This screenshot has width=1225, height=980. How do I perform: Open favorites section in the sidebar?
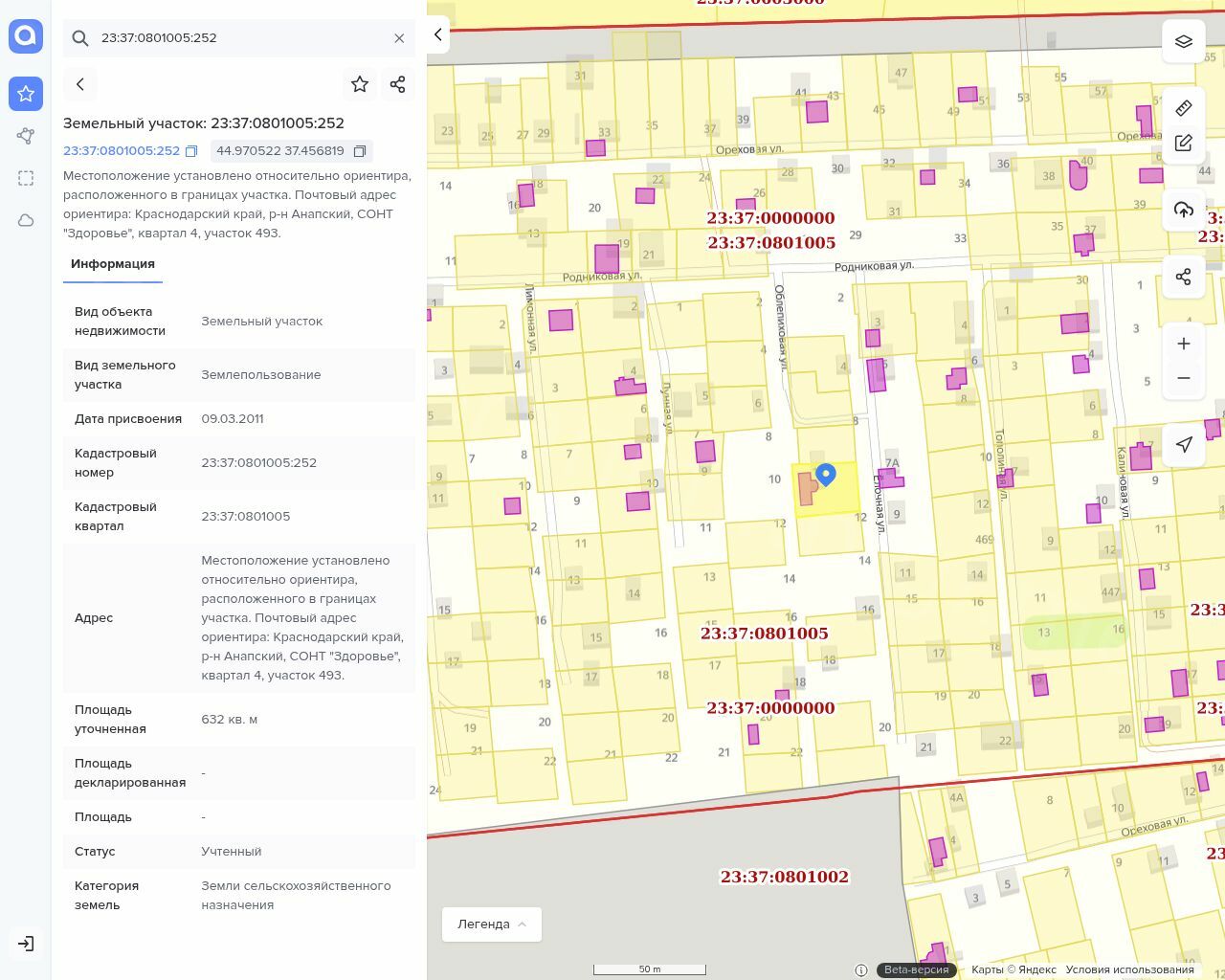26,94
